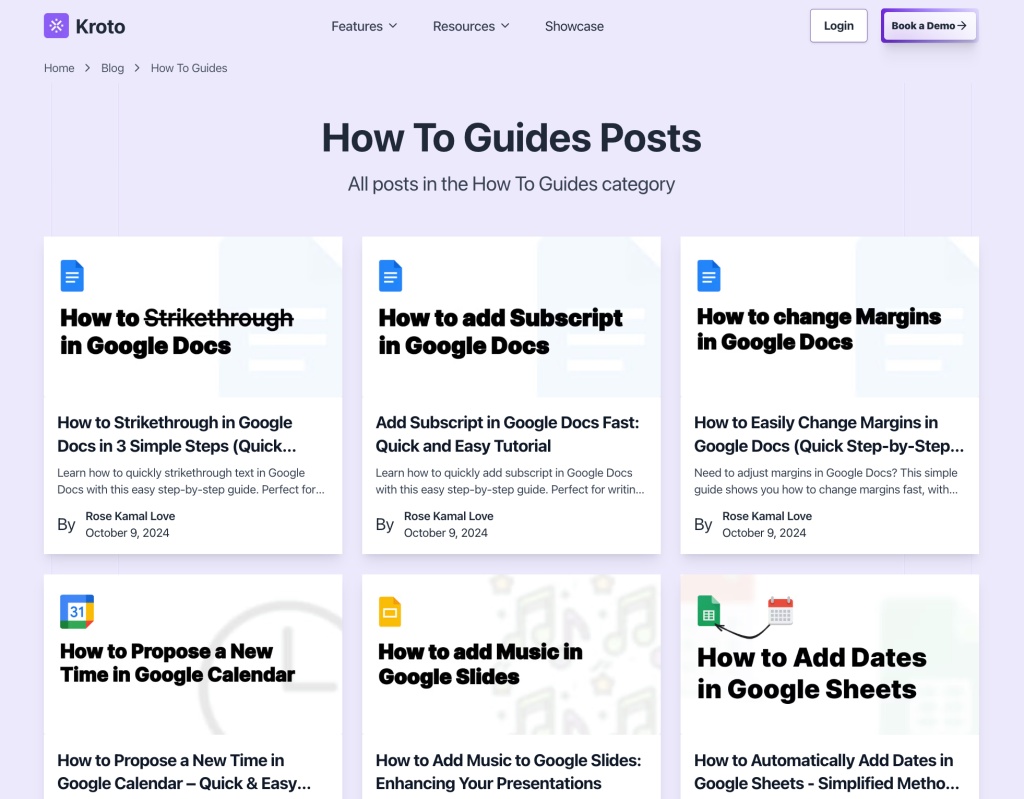Click author Rose Kamal Love on the Margins card
1024x799 pixels.
click(766, 516)
